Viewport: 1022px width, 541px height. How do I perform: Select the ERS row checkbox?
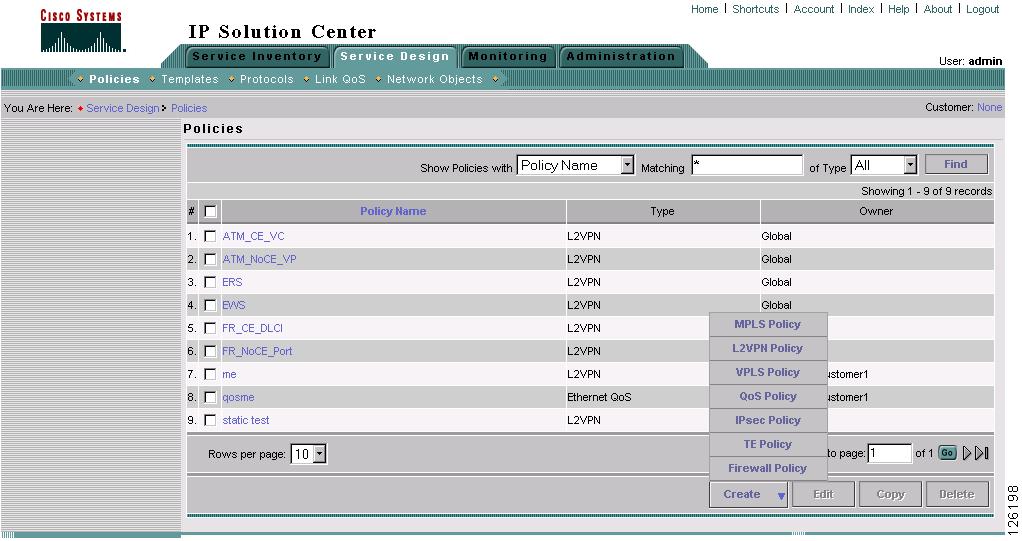(210, 282)
